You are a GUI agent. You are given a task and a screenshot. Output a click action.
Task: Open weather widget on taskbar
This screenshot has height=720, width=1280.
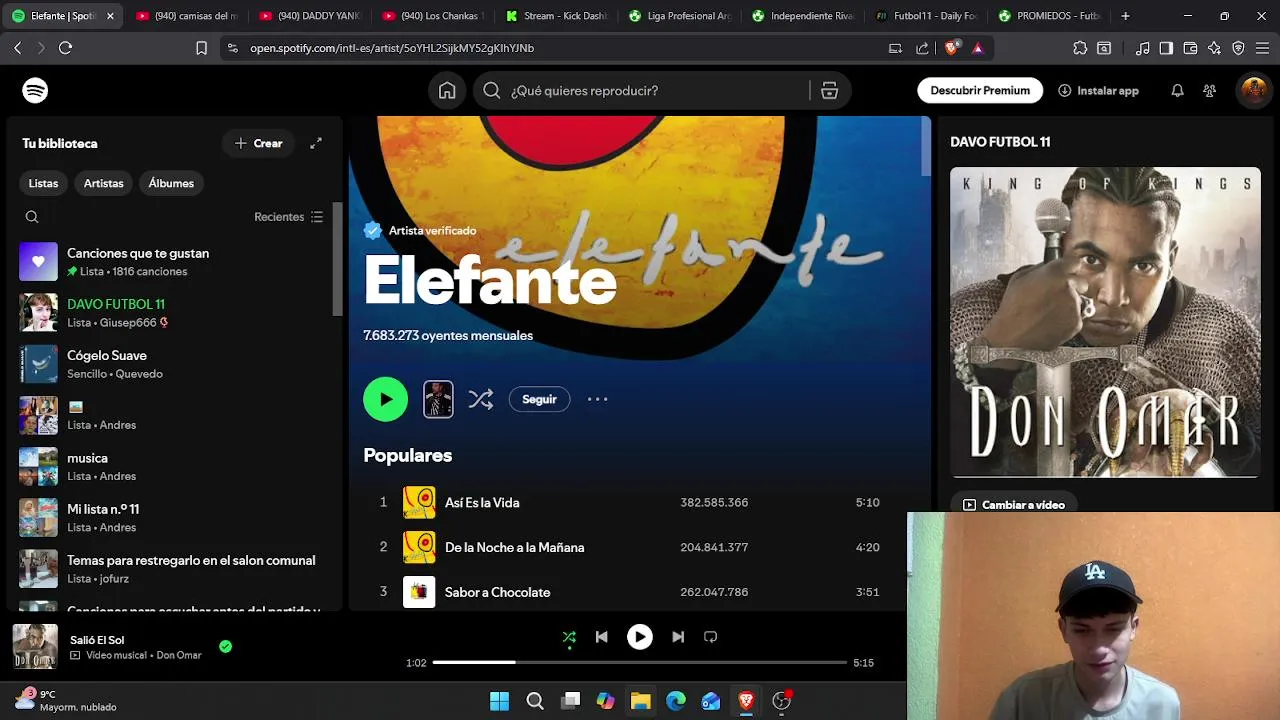pos(65,700)
